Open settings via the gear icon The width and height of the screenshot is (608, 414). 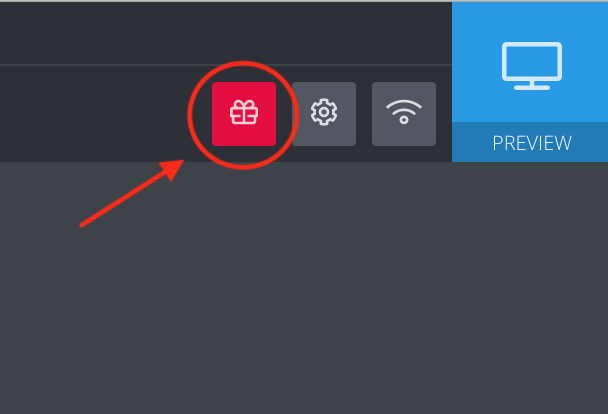(x=324, y=112)
